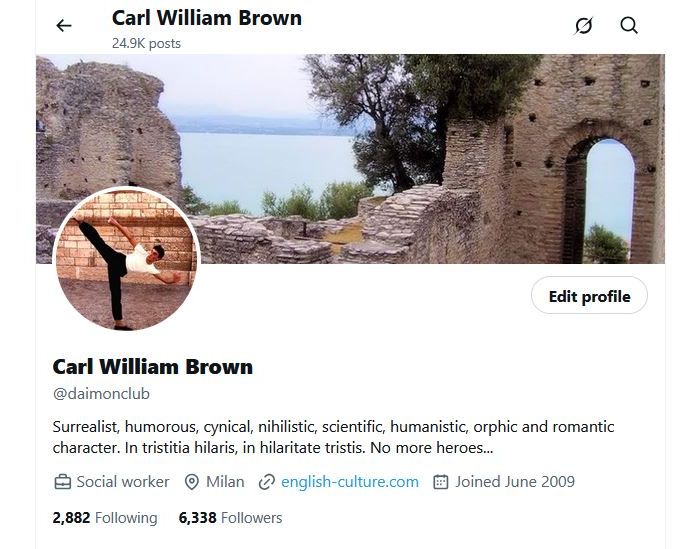696x549 pixels.
Task: Click the Edit profile button
Action: click(x=589, y=296)
